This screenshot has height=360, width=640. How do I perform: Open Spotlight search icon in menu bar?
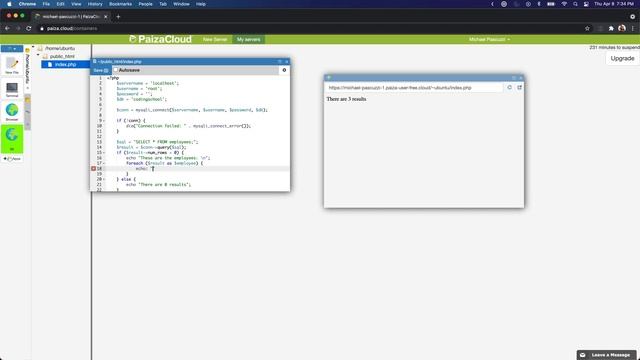pos(575,4)
